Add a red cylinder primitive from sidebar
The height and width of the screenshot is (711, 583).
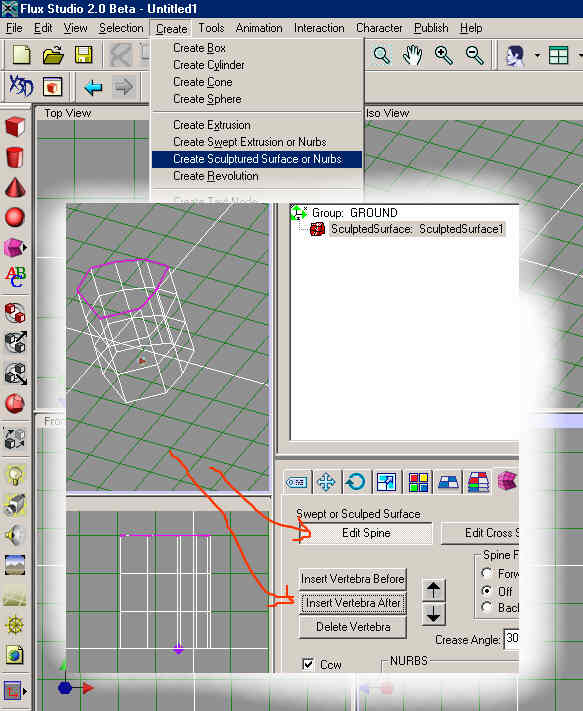pos(15,157)
